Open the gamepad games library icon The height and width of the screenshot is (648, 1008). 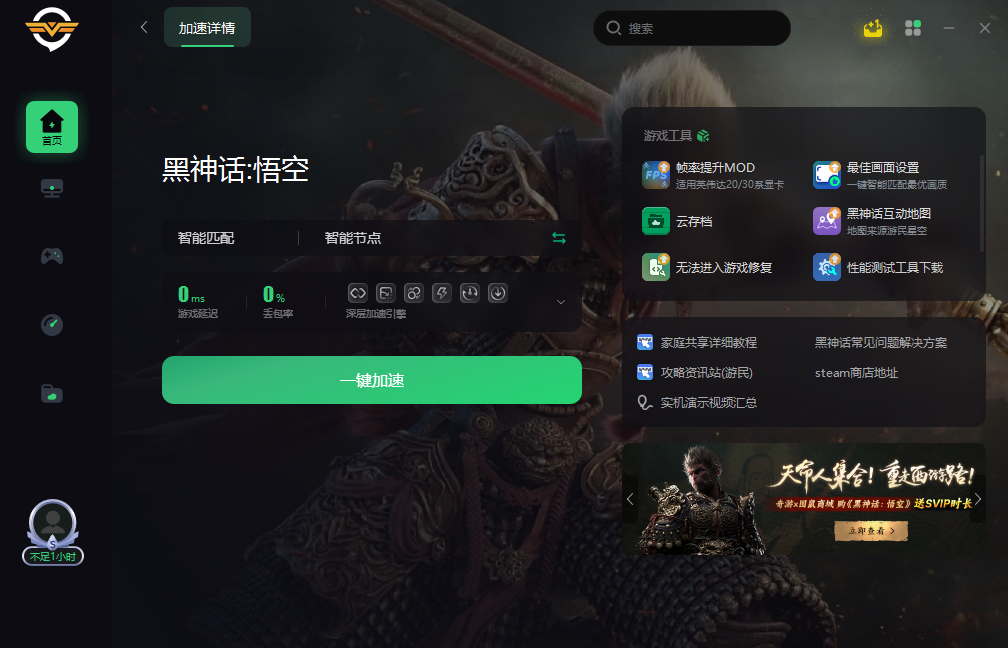tap(52, 256)
